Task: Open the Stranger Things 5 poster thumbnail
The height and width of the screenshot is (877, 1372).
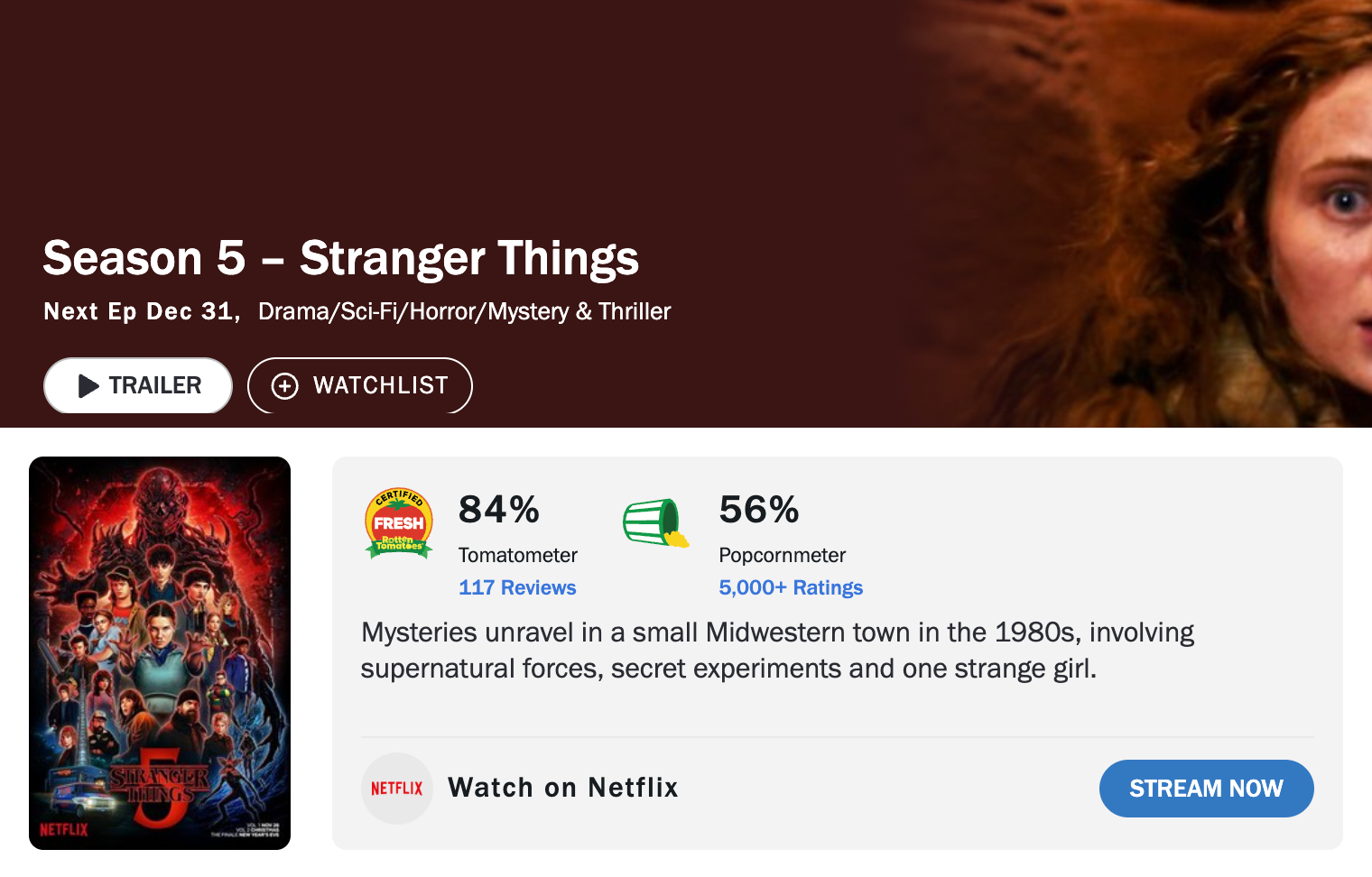Action: pyautogui.click(x=160, y=652)
